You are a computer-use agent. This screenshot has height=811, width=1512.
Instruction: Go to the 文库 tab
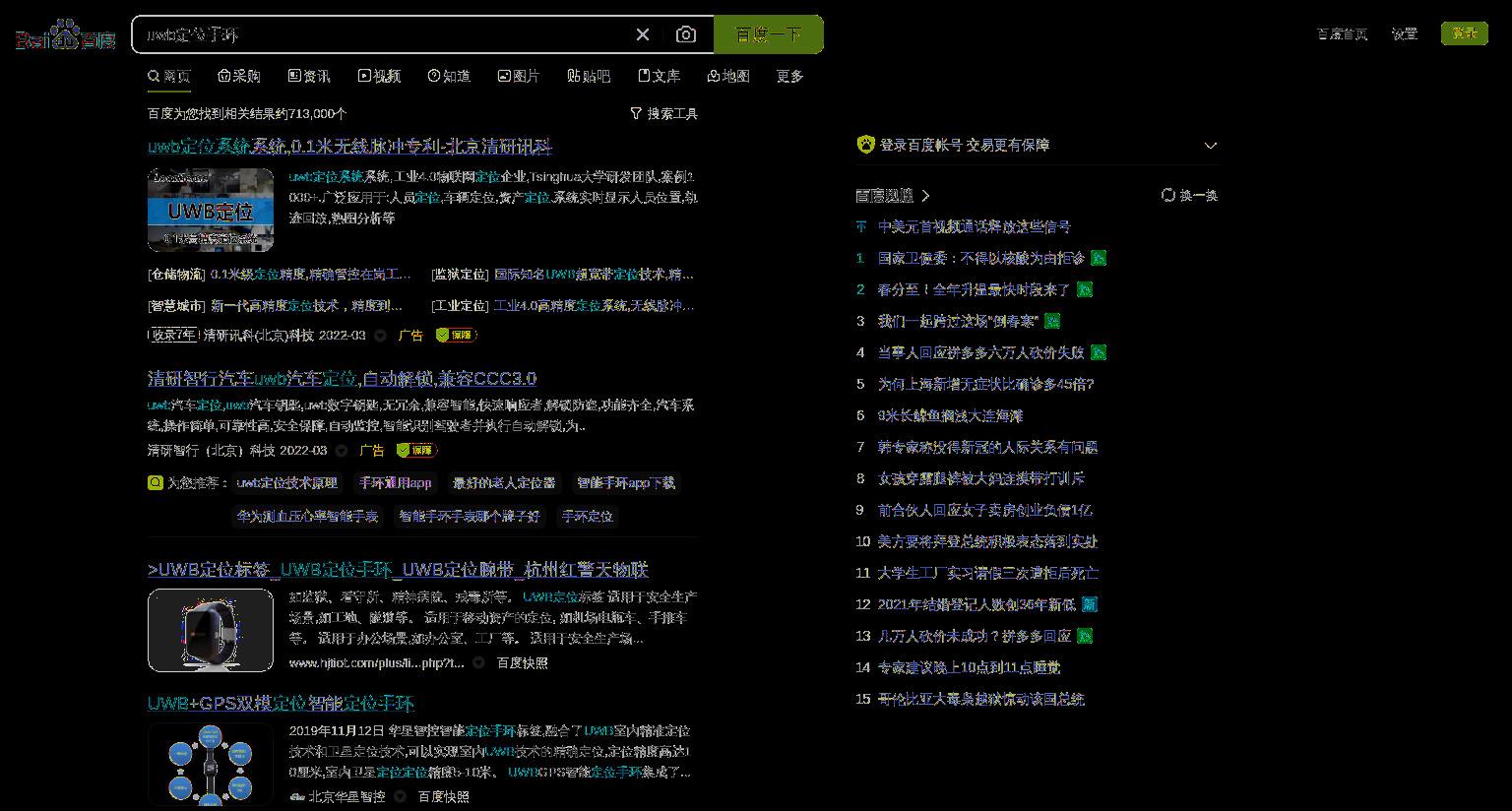coord(660,76)
